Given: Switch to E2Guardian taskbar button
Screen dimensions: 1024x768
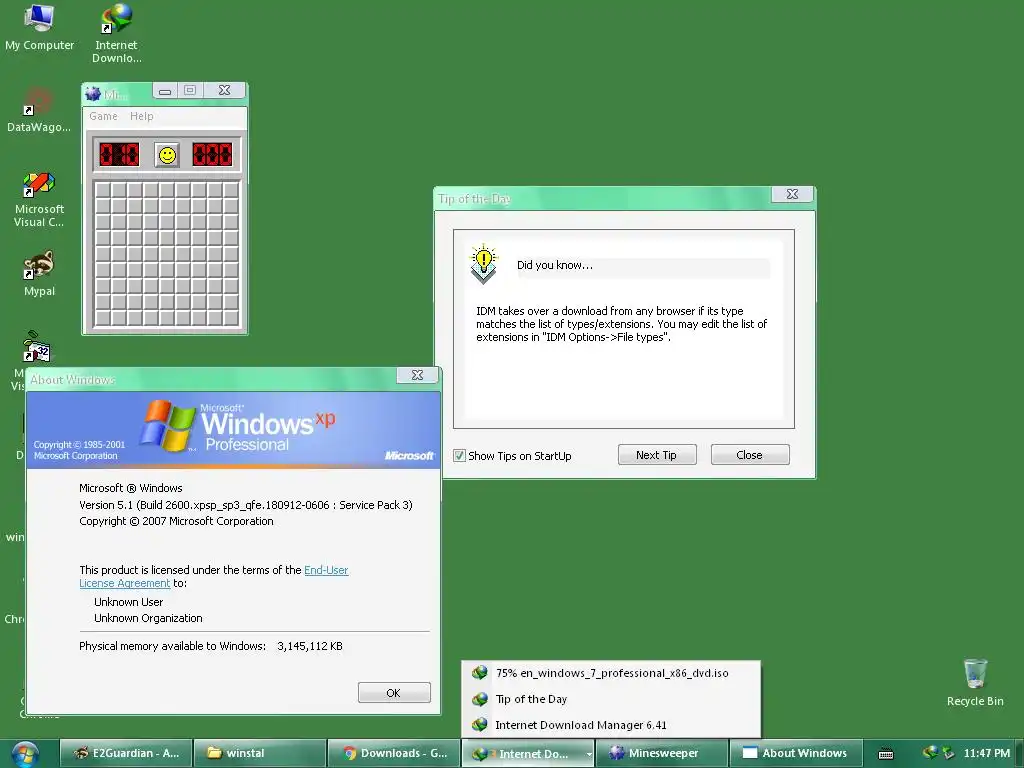Looking at the screenshot, I should click(126, 754).
